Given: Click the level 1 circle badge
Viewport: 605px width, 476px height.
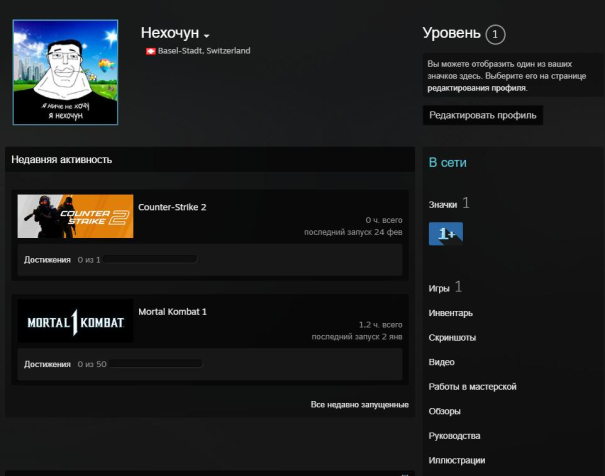Looking at the screenshot, I should coord(495,35).
